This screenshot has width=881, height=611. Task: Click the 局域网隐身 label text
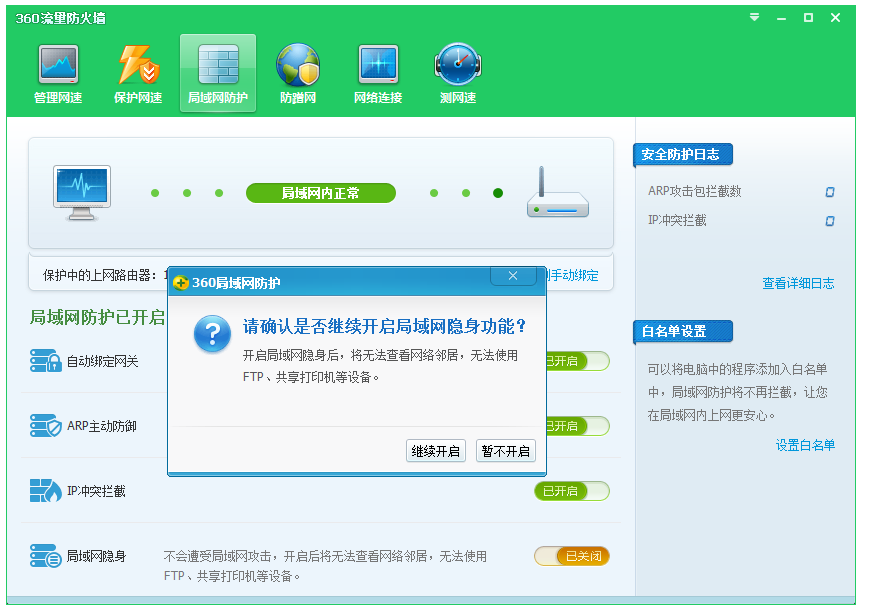pos(96,556)
